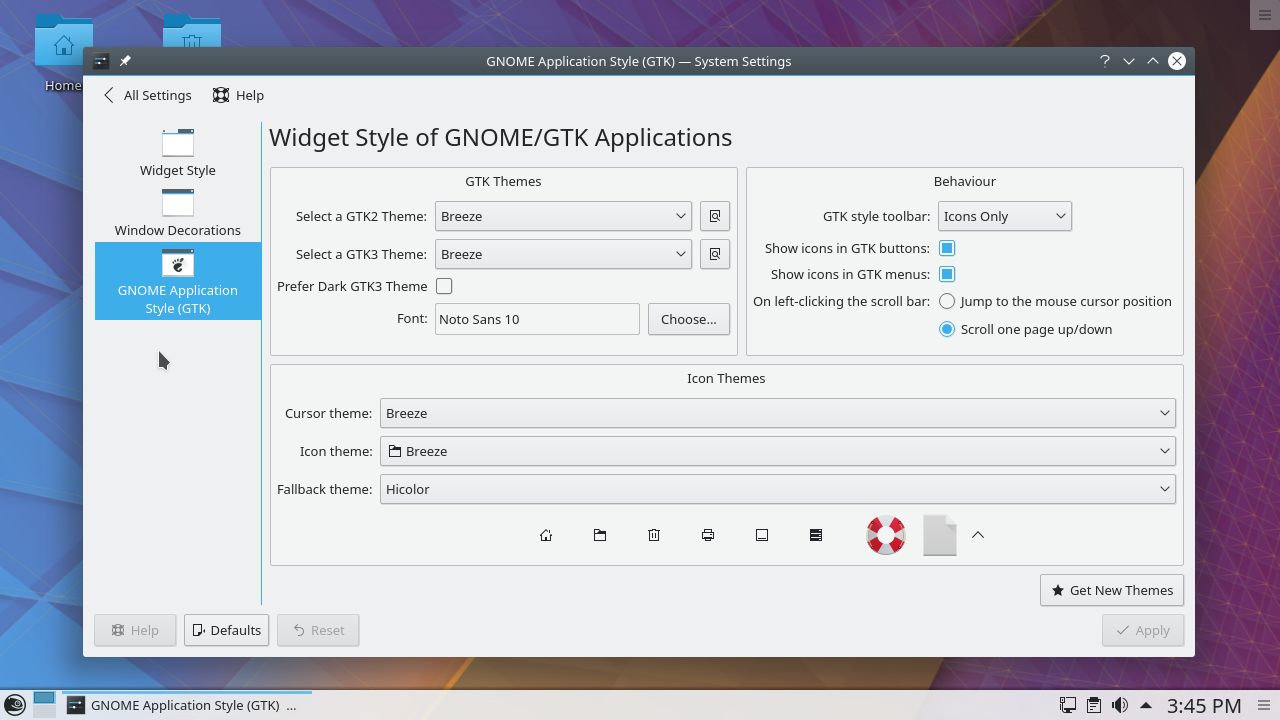Screen dimensions: 1280x720
Task: Open the Cursor theme dropdown
Action: [x=777, y=413]
